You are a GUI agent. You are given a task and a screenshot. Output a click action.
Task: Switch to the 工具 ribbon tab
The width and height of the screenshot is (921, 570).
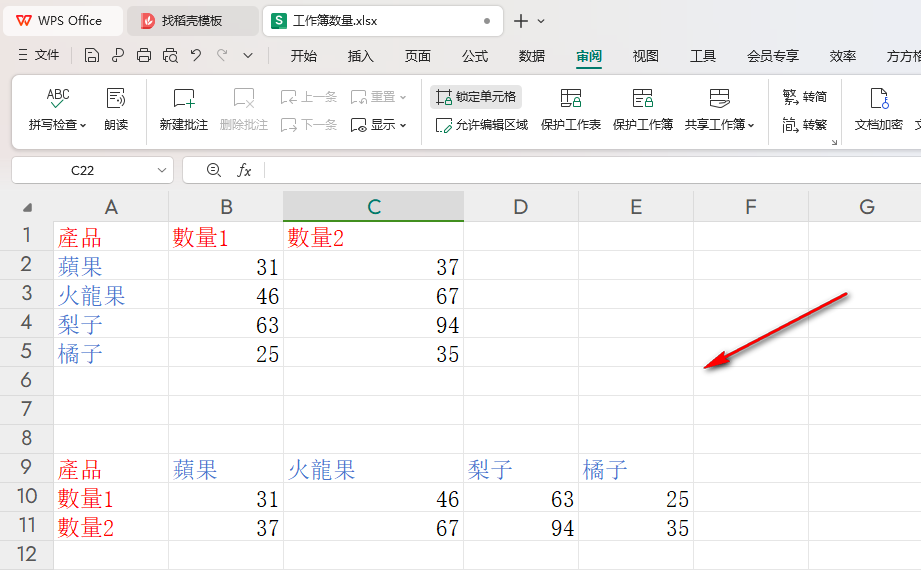point(702,56)
